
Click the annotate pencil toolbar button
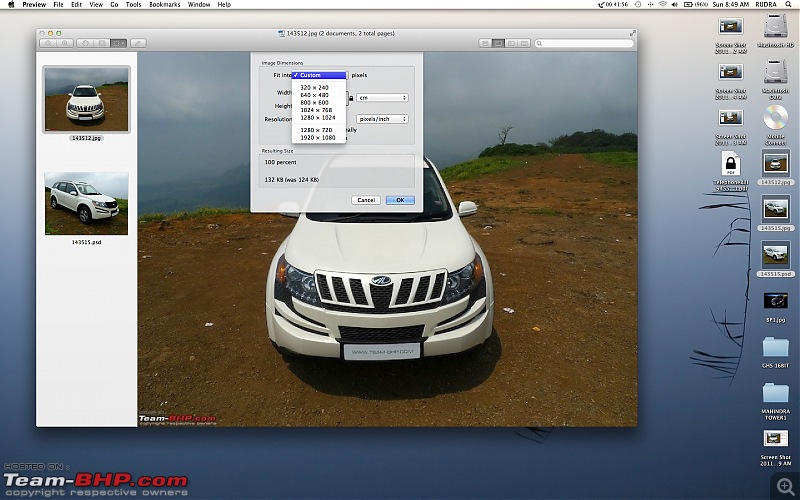tap(138, 43)
